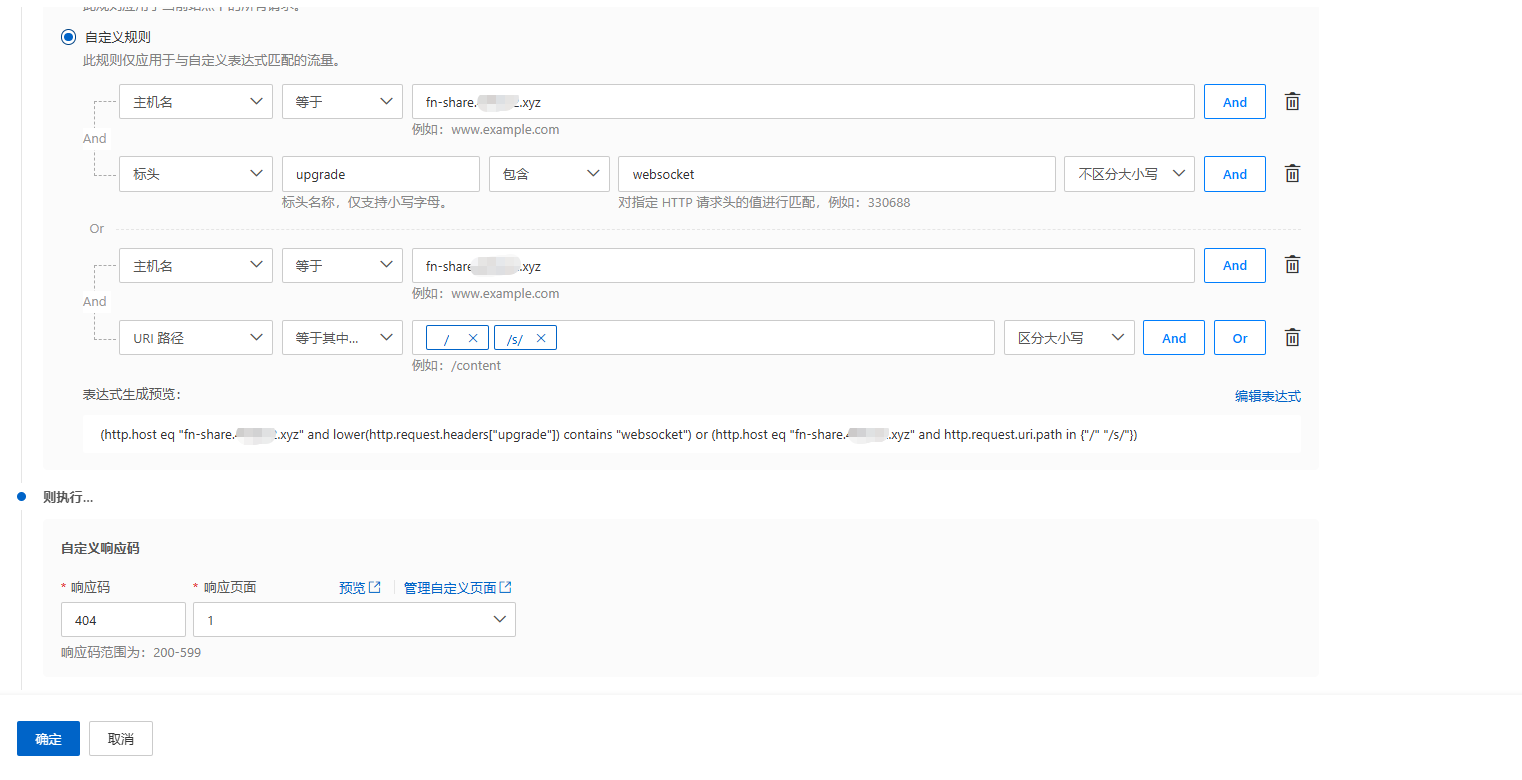Open the URI 路径 field dropdown
1522x780 pixels.
click(x=196, y=338)
